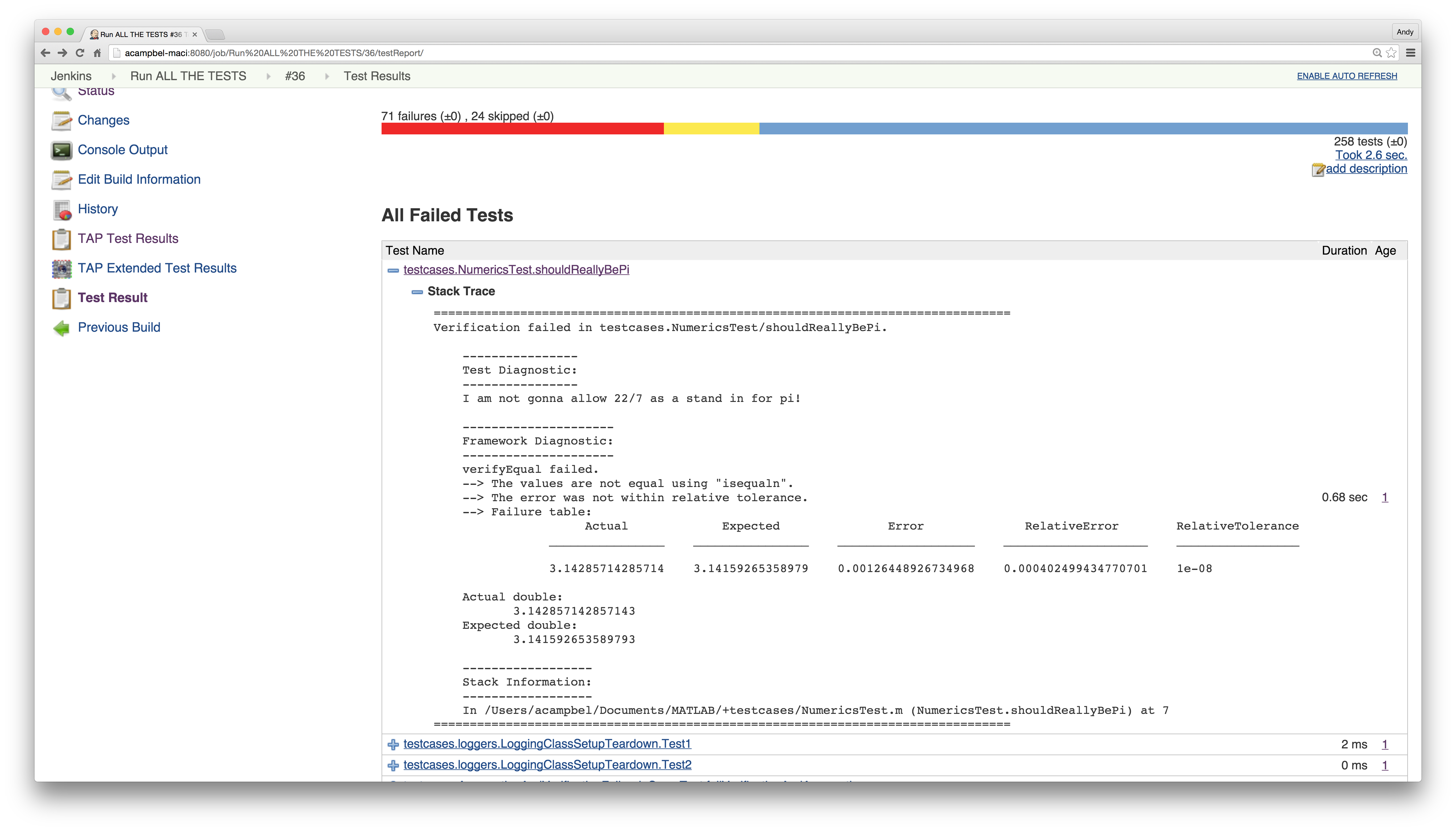Open the Run ALL THE TESTS breadcrumb

188,76
